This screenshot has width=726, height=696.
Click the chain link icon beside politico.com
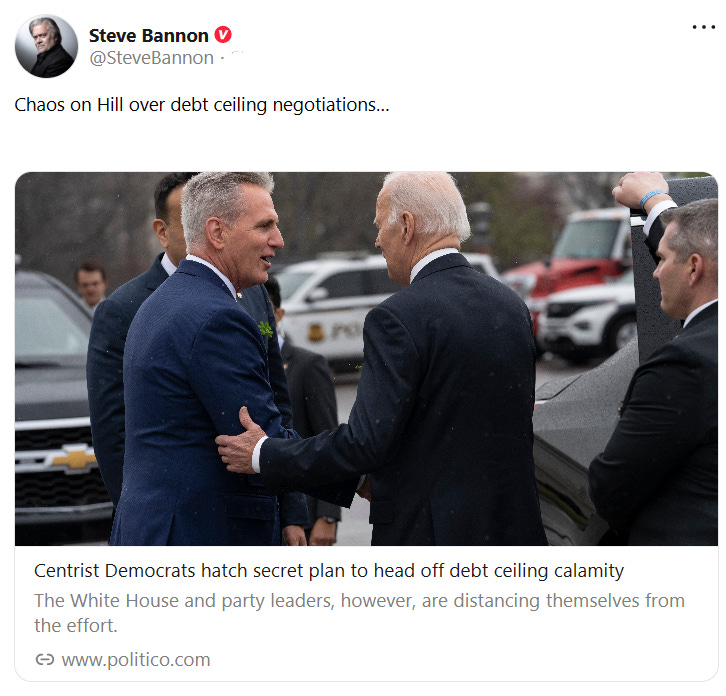45,659
